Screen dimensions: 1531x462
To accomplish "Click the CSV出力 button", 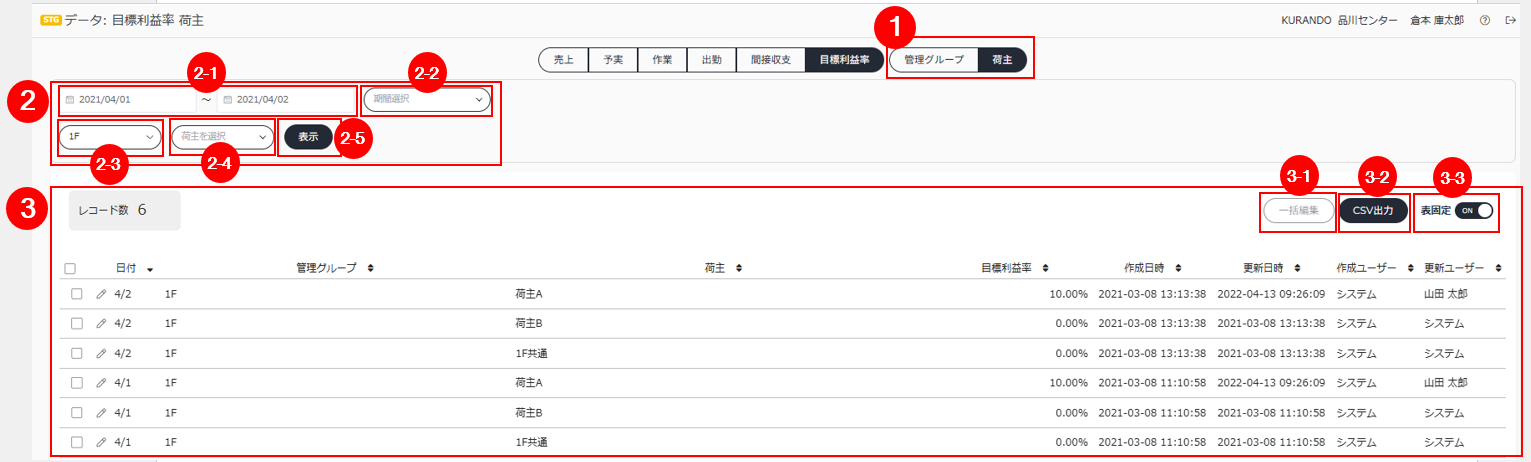I will pyautogui.click(x=1373, y=210).
